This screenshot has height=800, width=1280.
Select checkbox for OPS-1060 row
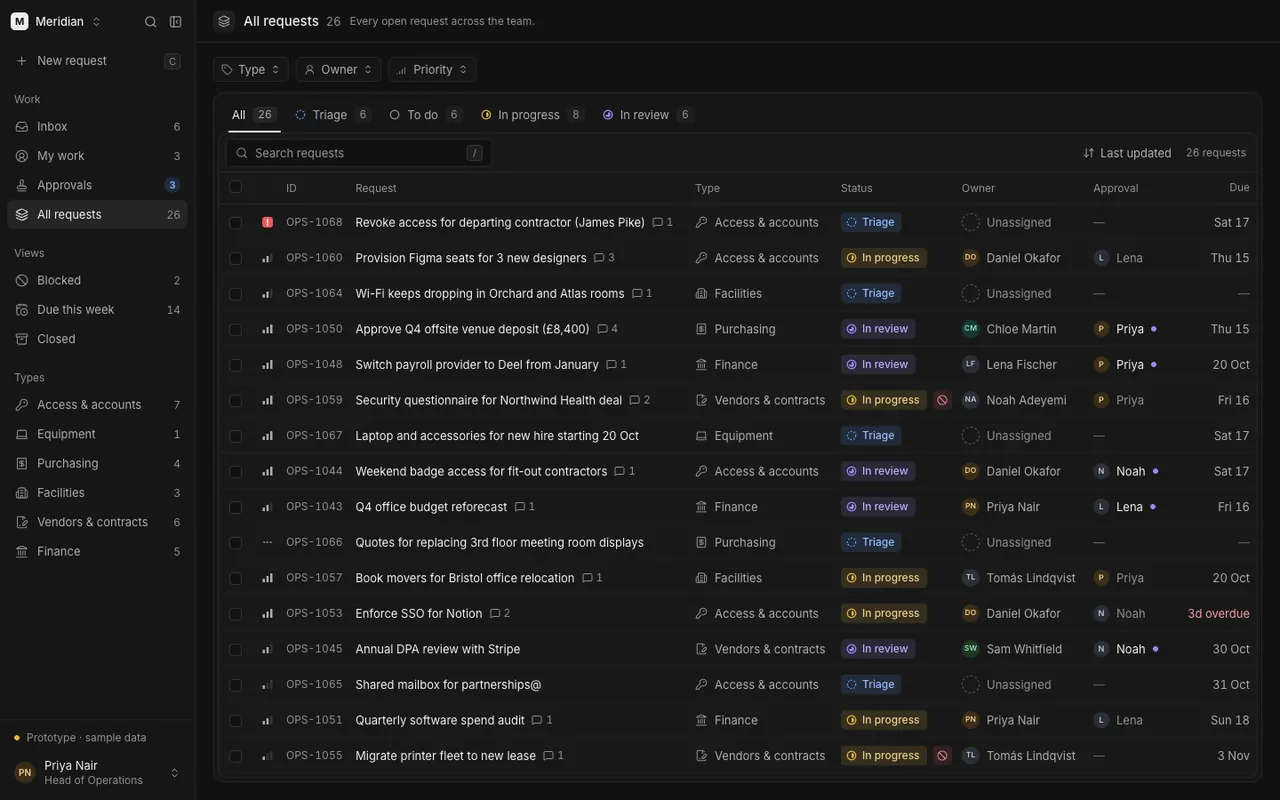tap(235, 258)
